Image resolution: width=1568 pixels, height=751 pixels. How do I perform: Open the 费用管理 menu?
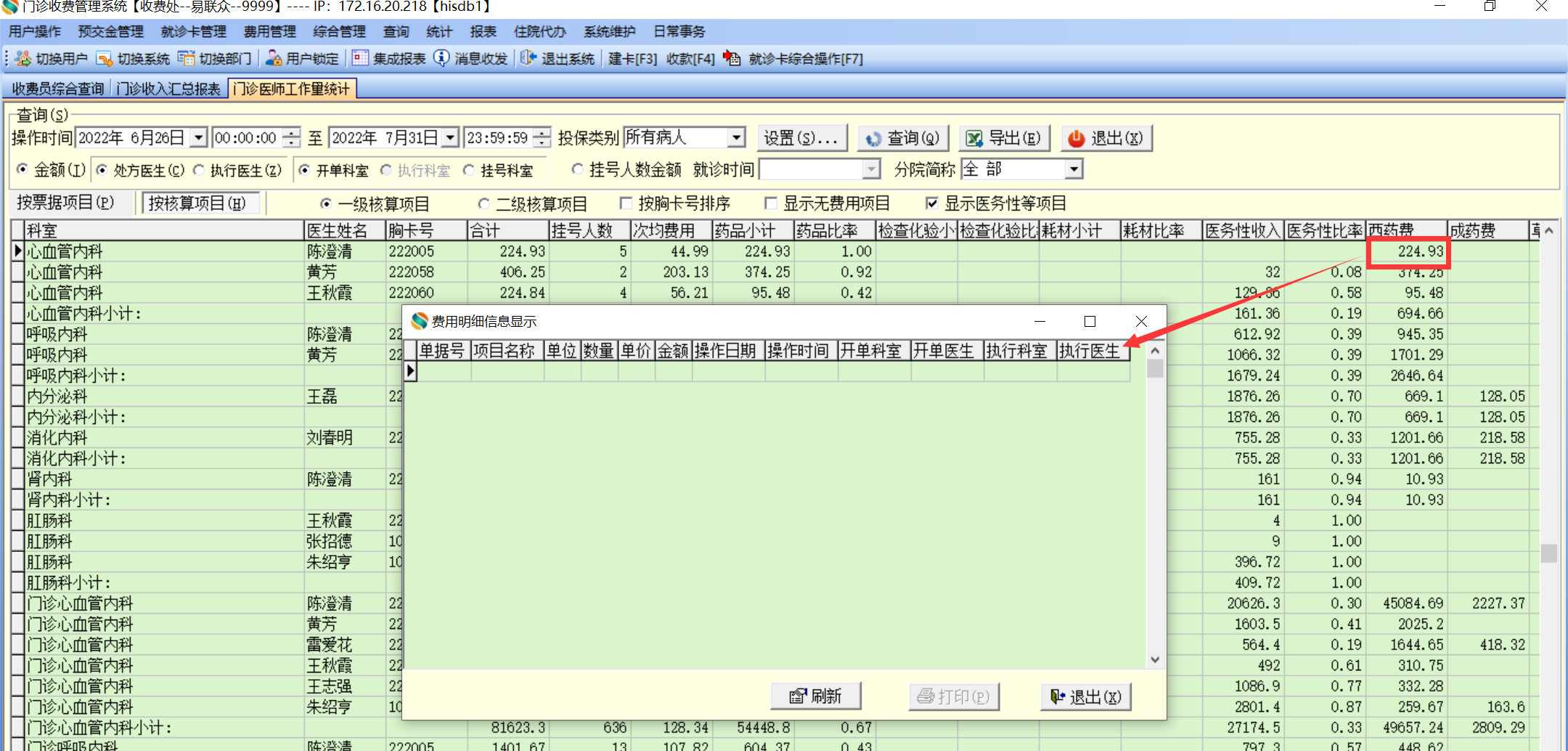270,31
